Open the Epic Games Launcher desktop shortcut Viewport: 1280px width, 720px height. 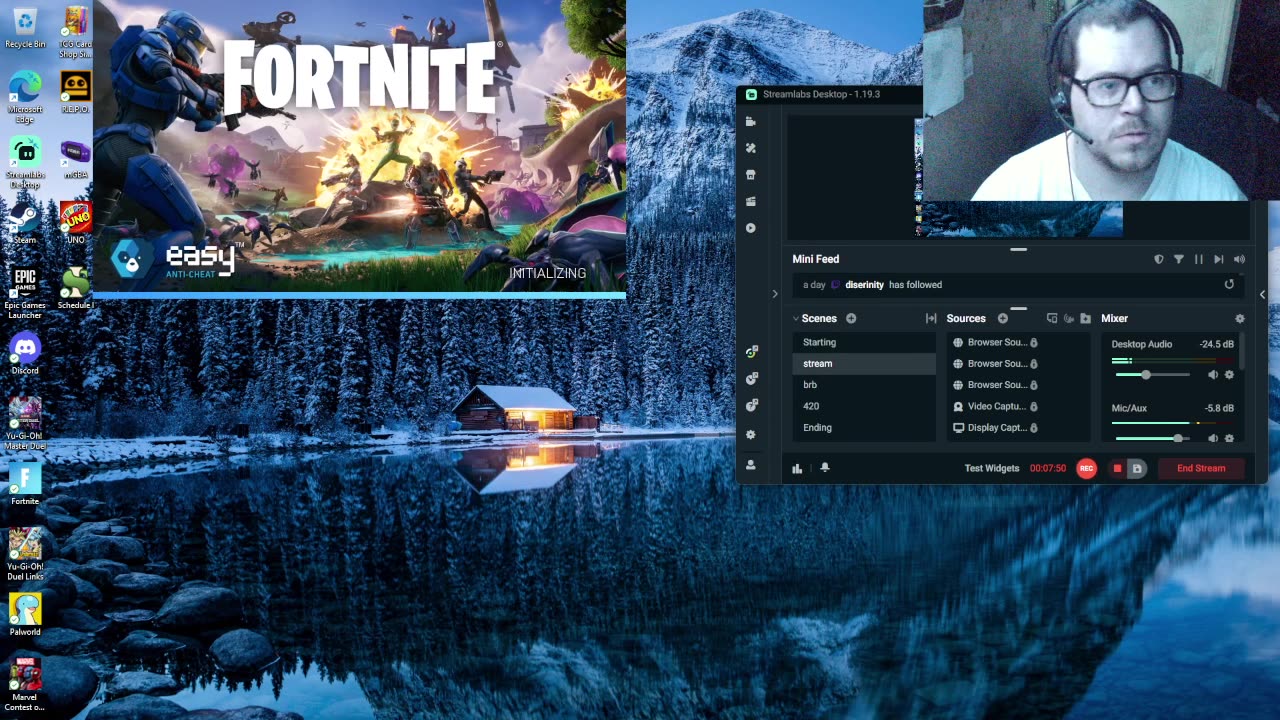[x=25, y=293]
